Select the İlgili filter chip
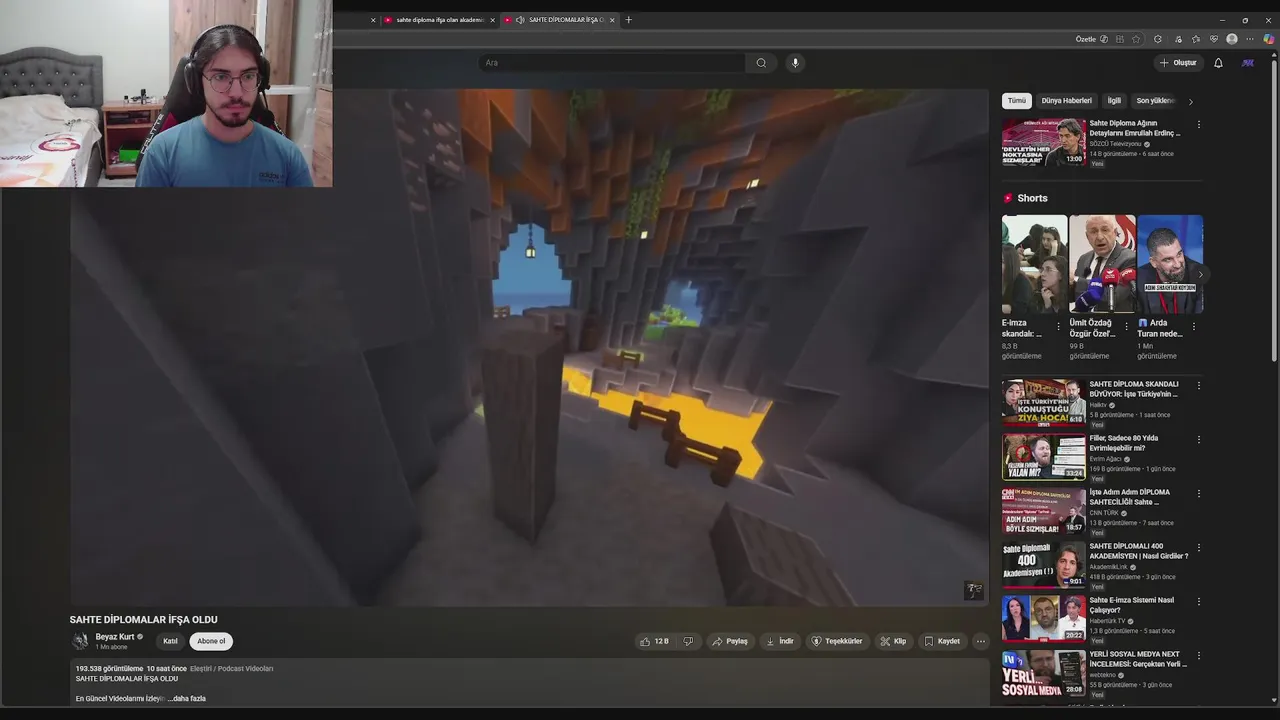1280x720 pixels. click(x=1114, y=101)
